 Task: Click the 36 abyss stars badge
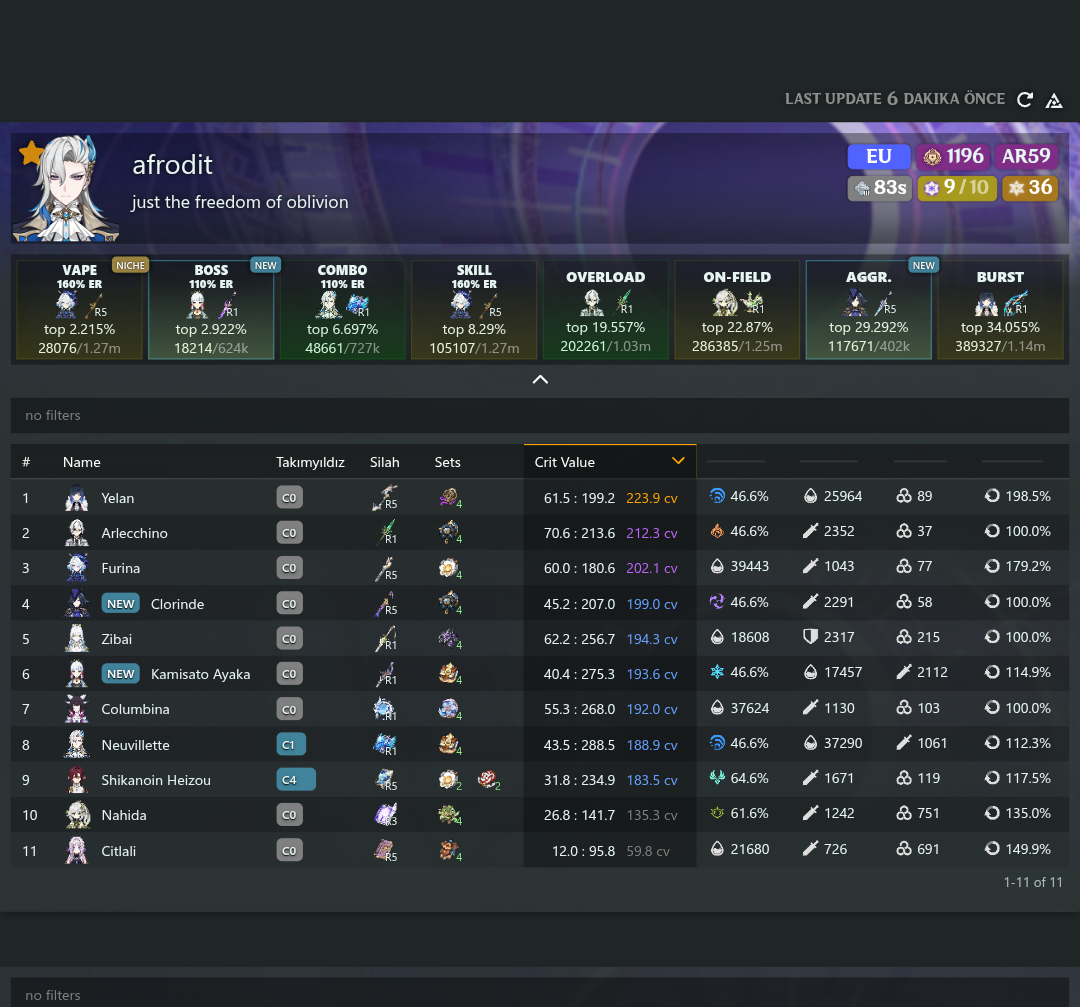point(1030,187)
